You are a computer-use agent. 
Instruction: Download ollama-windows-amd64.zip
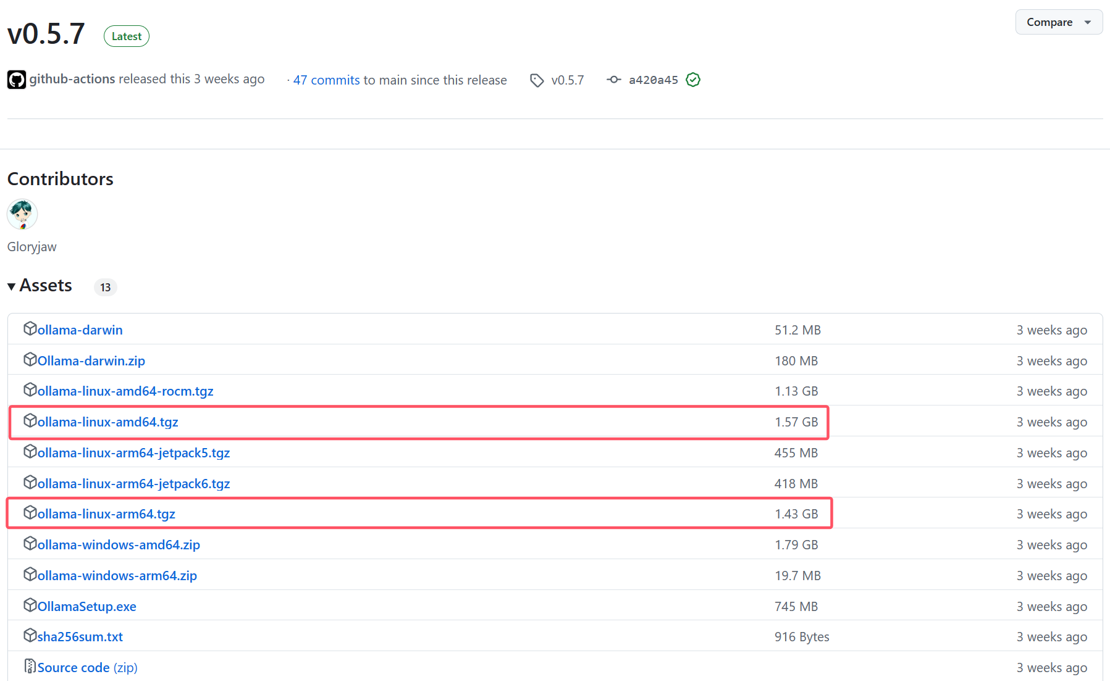[x=119, y=544]
